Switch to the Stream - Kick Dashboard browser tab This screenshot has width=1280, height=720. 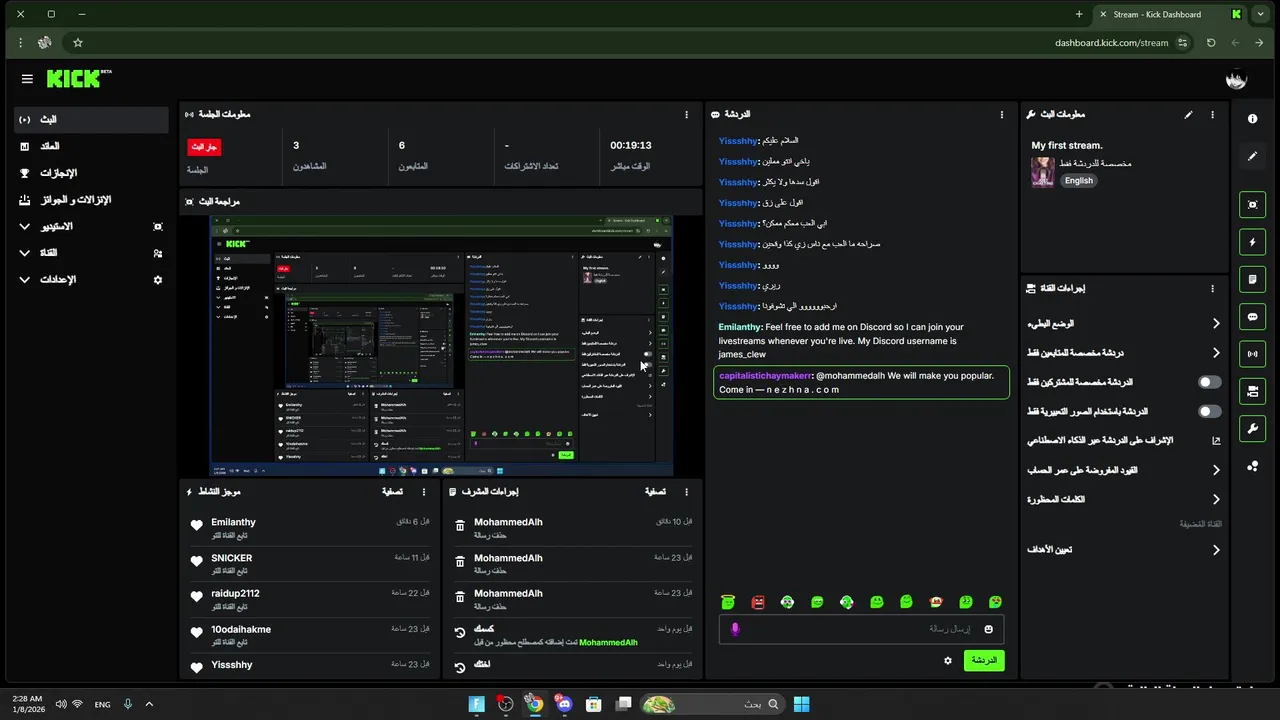[1170, 14]
